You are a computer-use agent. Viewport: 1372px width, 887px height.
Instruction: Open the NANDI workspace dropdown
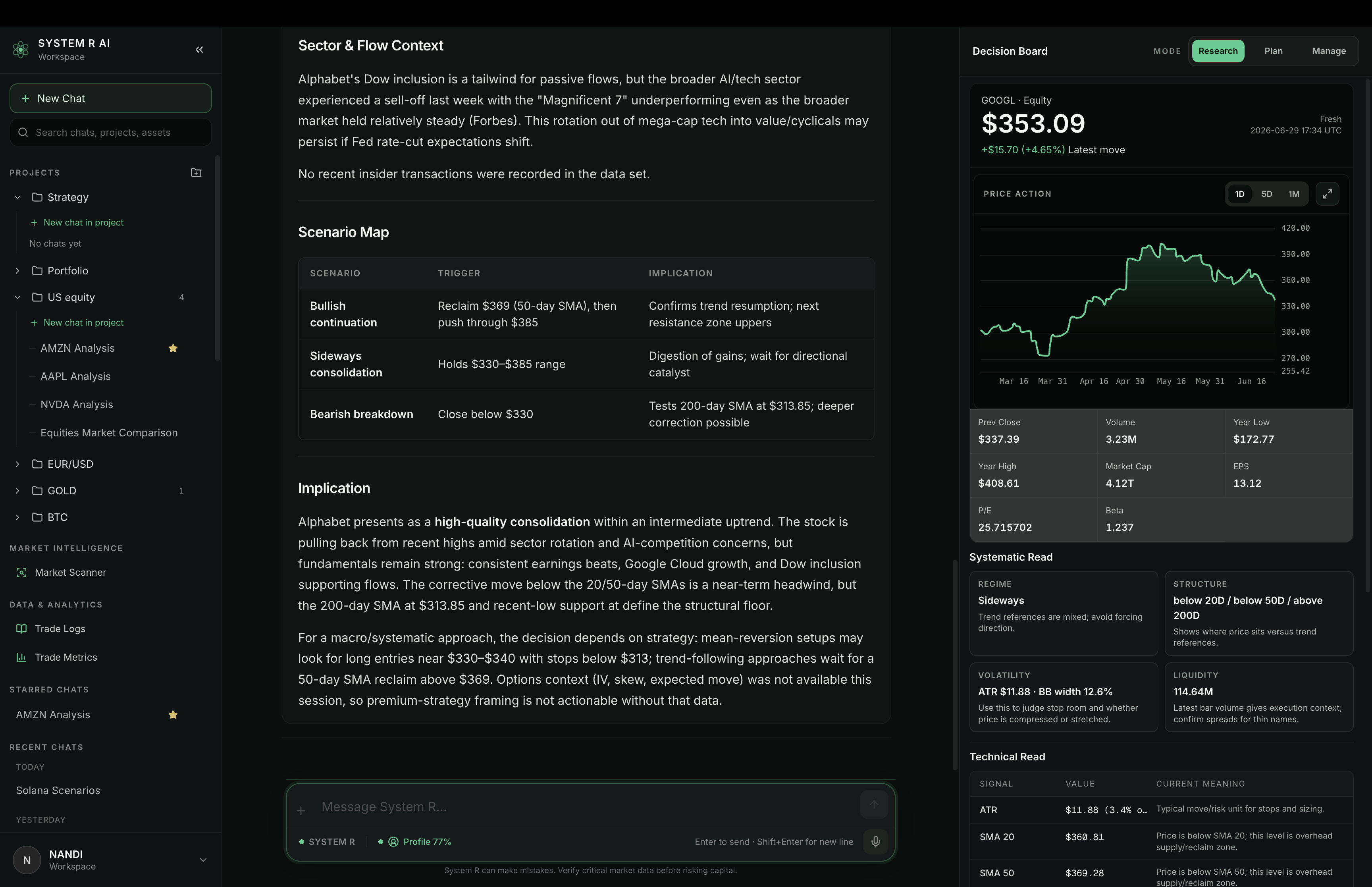(x=202, y=860)
